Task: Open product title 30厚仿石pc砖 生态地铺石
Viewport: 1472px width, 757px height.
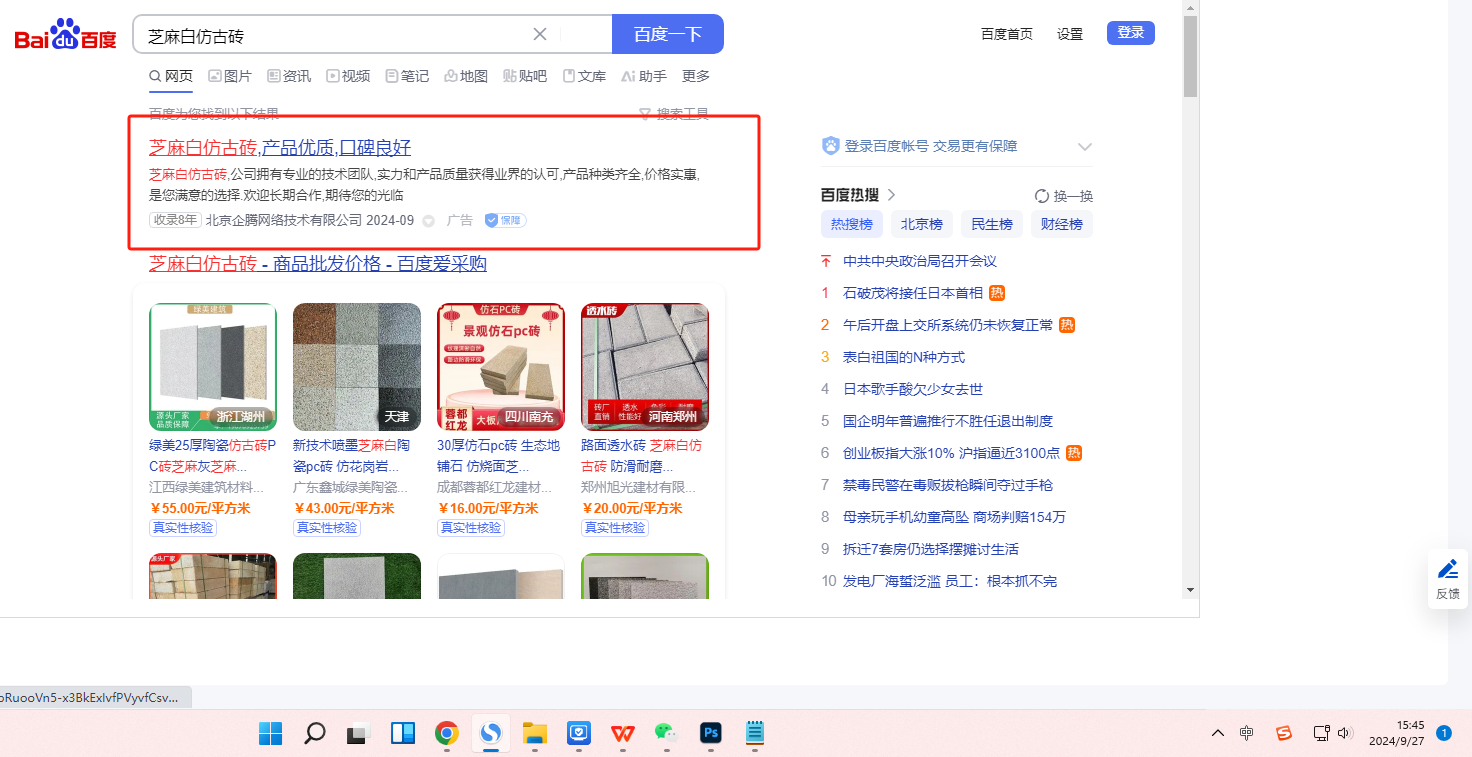Action: pyautogui.click(x=498, y=455)
